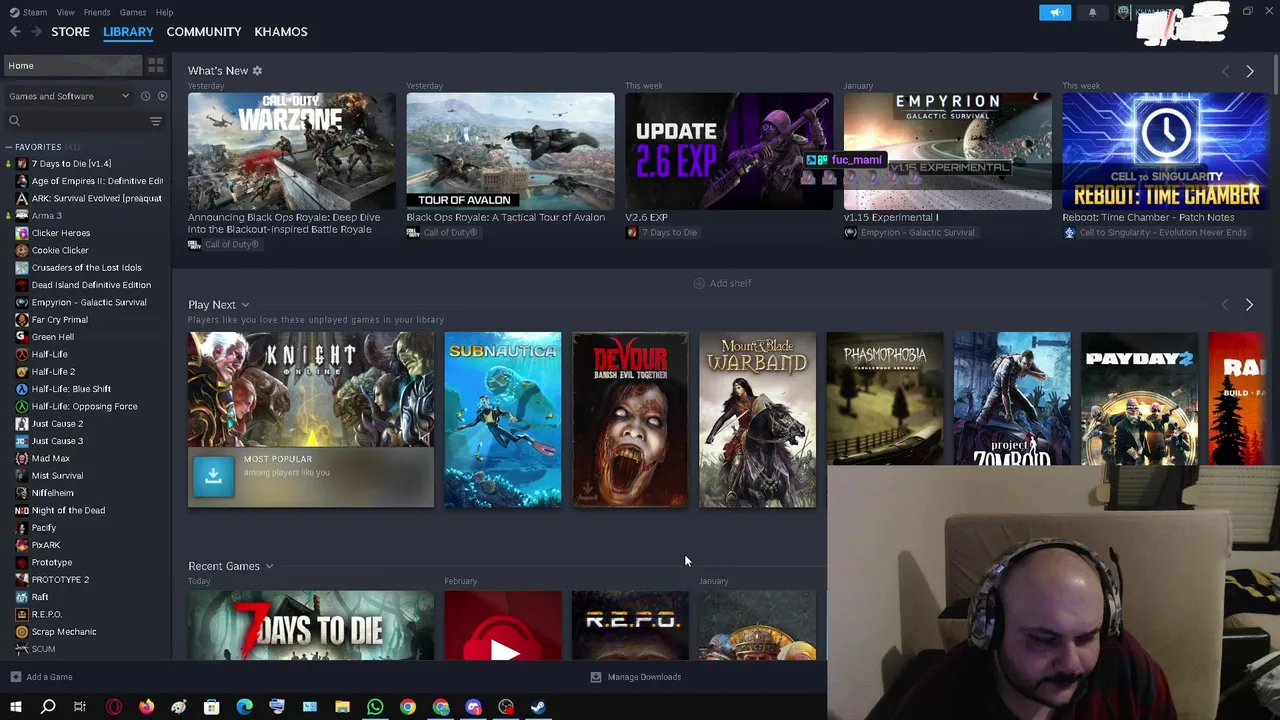
Task: Toggle show ready to play filter
Action: [162, 96]
